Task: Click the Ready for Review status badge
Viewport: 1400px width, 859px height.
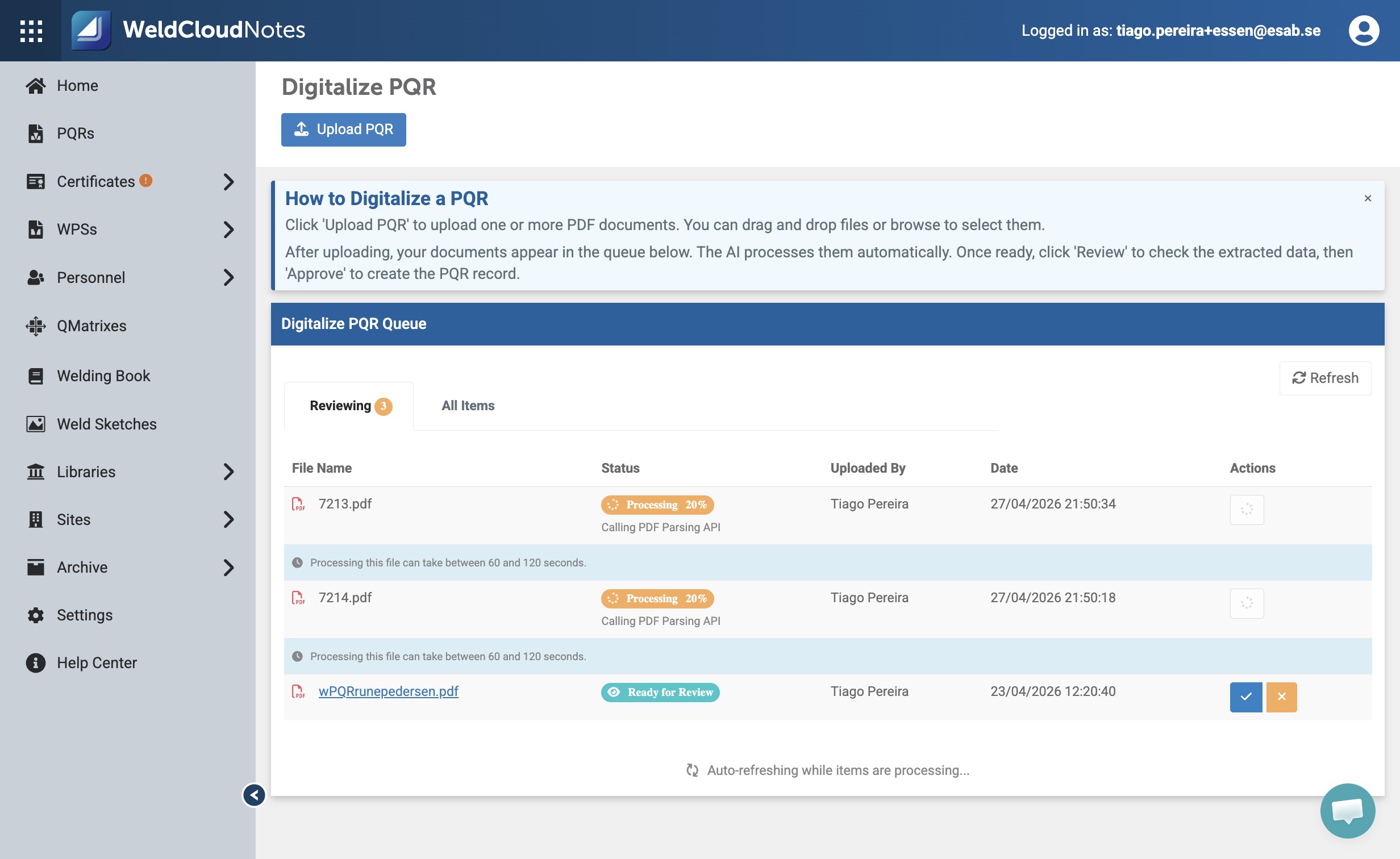Action: click(x=660, y=692)
